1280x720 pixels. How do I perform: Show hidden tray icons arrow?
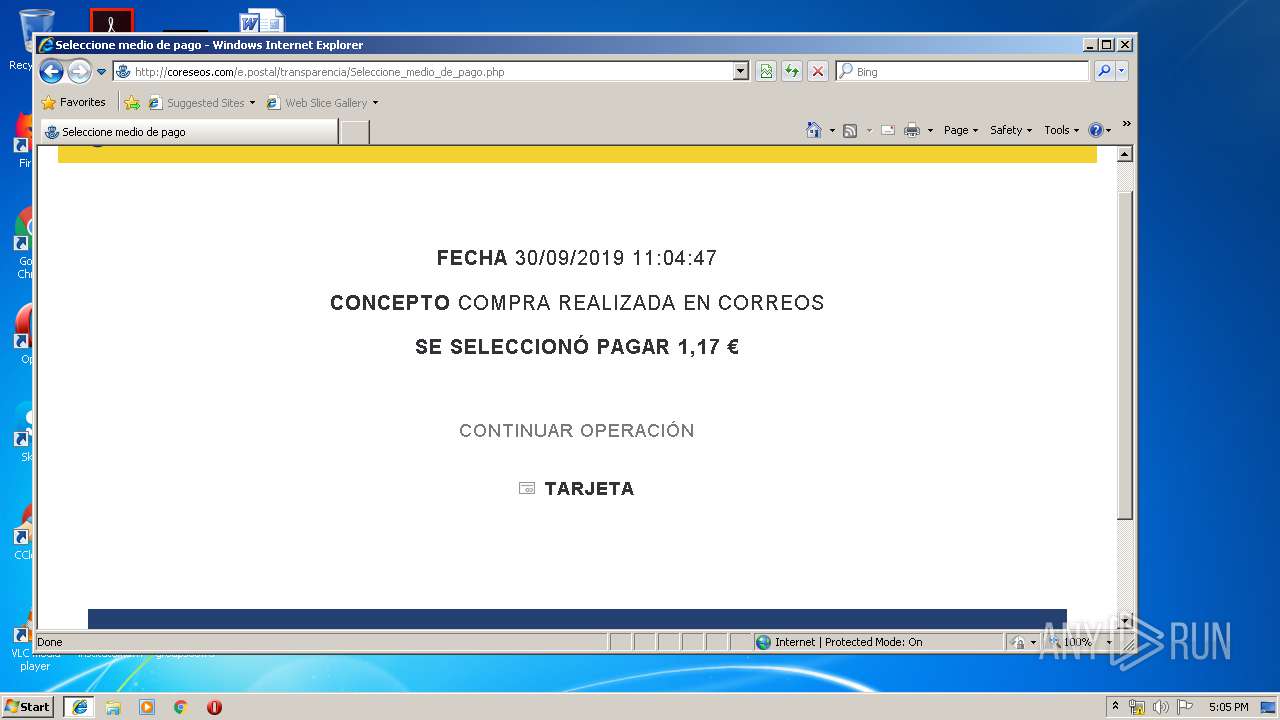1116,707
